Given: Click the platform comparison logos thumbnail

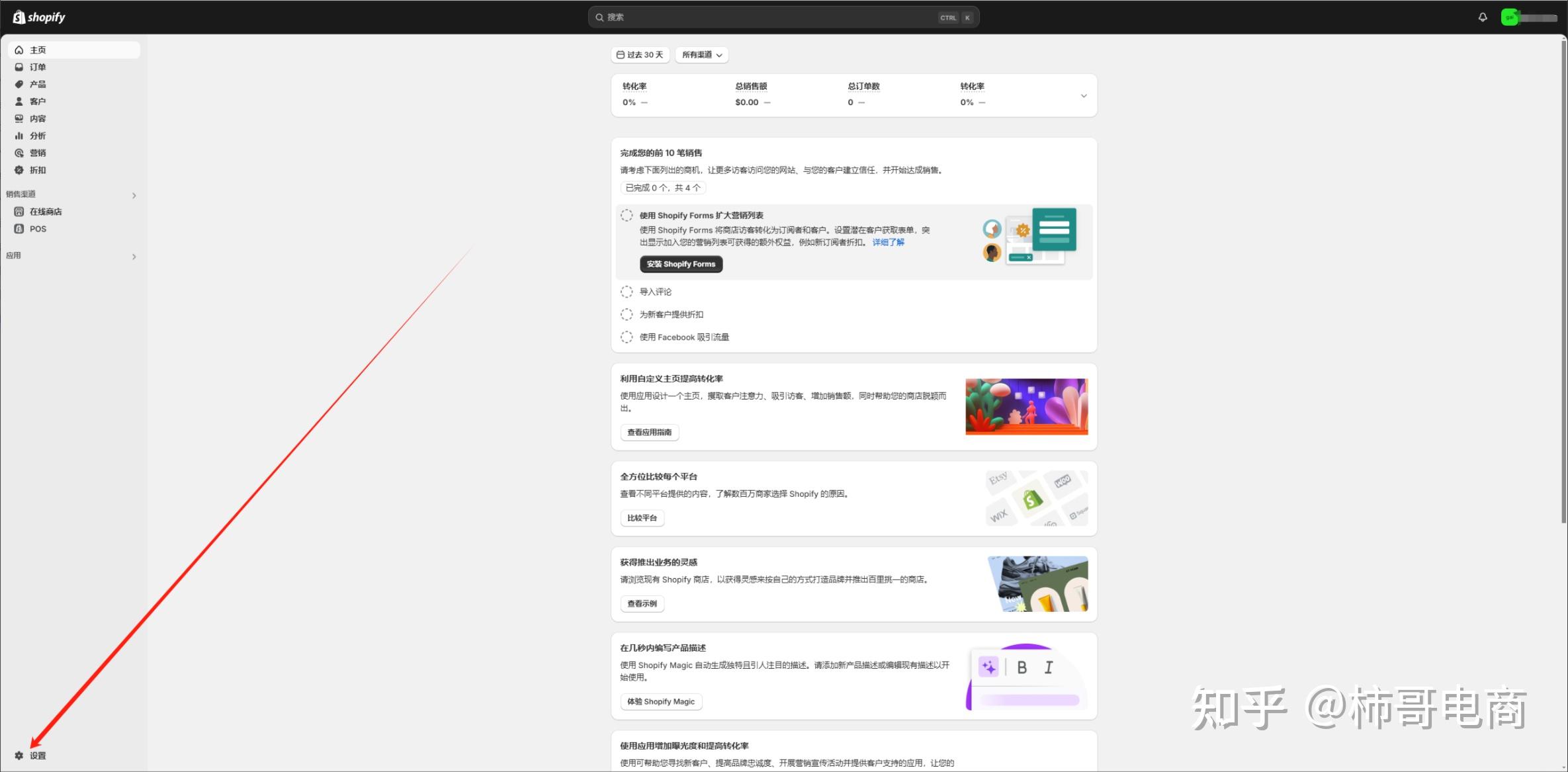Looking at the screenshot, I should pos(1036,499).
